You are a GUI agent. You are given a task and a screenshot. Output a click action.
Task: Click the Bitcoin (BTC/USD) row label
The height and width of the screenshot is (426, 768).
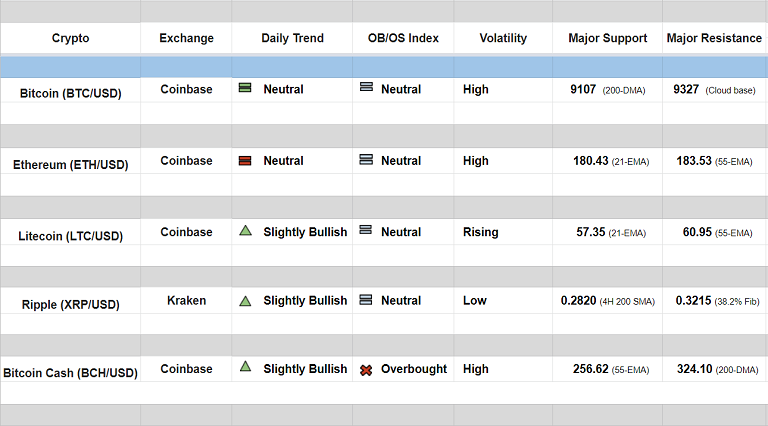pos(70,93)
